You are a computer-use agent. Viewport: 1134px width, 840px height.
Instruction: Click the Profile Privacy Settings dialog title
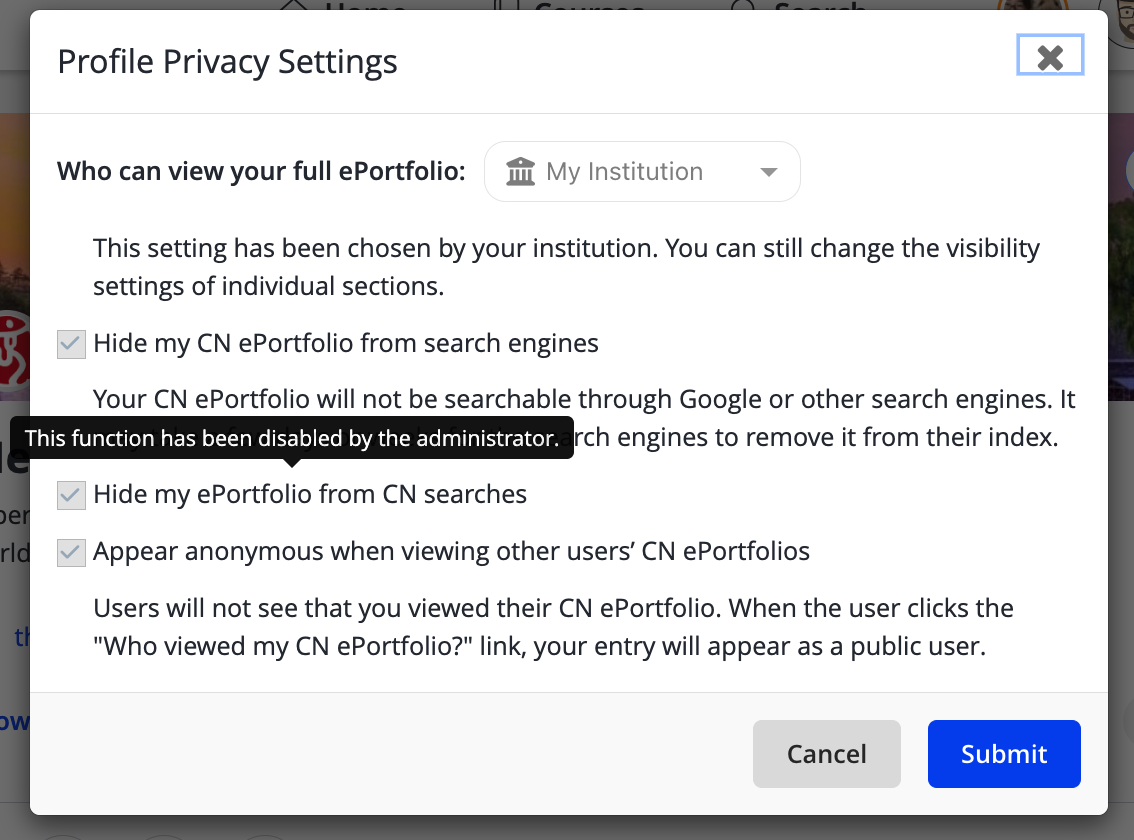point(227,62)
